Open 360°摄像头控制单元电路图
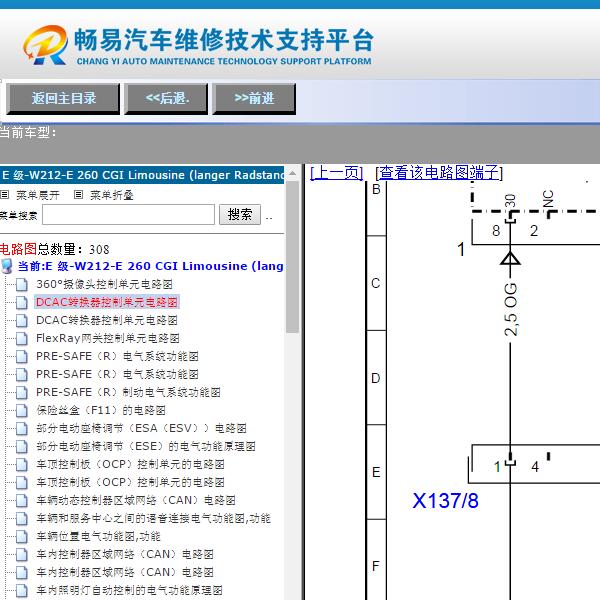Image resolution: width=600 pixels, height=600 pixels. click(104, 284)
